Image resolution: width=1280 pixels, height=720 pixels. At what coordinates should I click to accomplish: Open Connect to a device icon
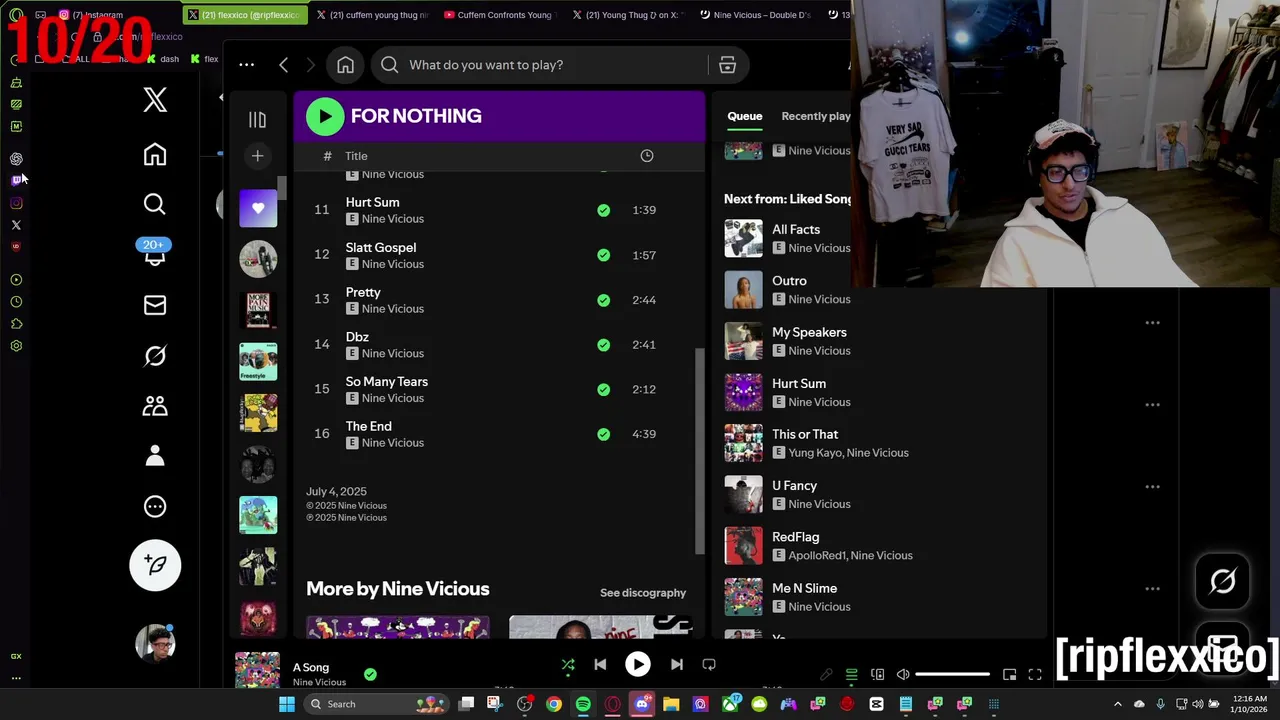click(878, 675)
